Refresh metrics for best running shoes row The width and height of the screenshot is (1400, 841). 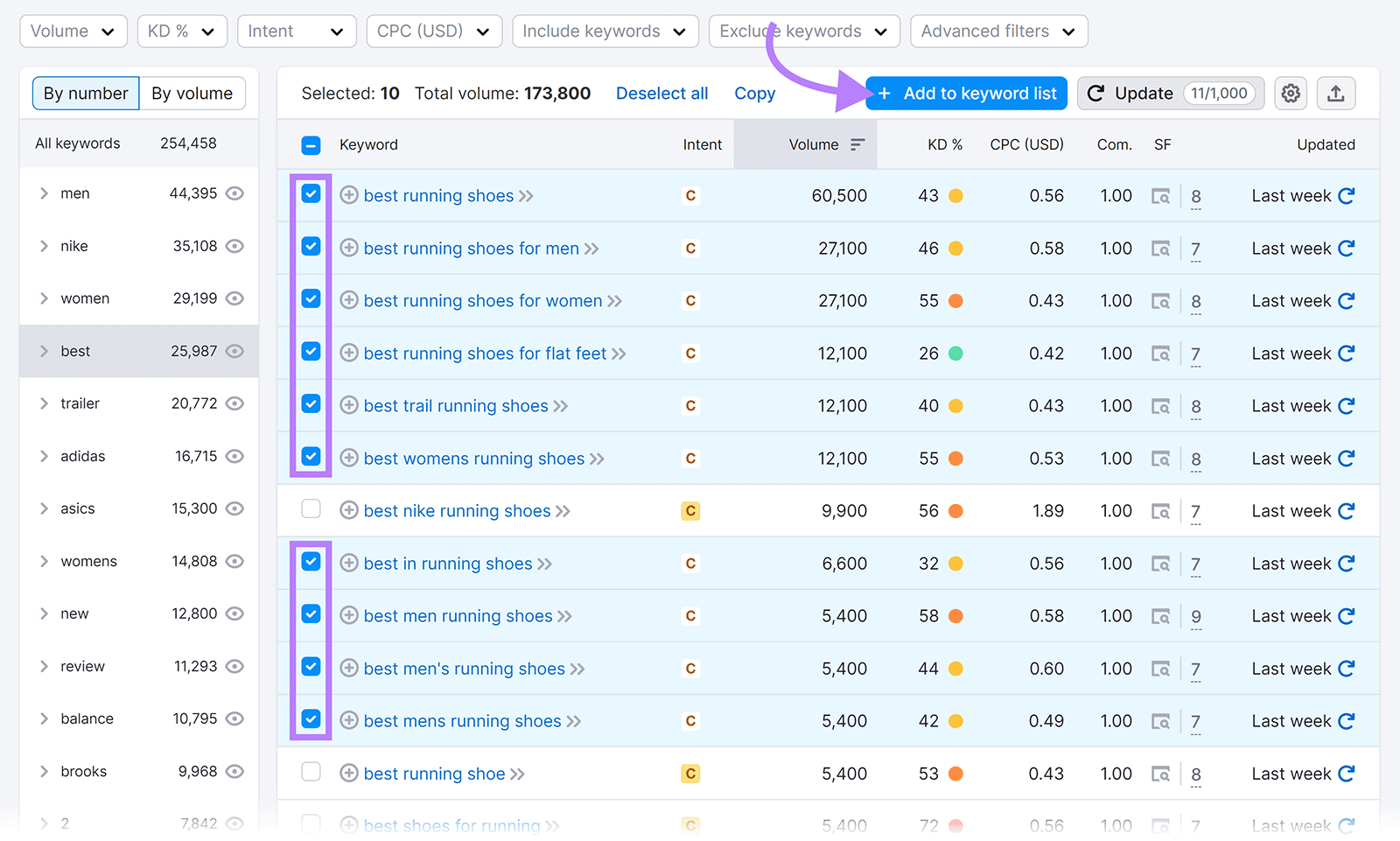point(1347,196)
